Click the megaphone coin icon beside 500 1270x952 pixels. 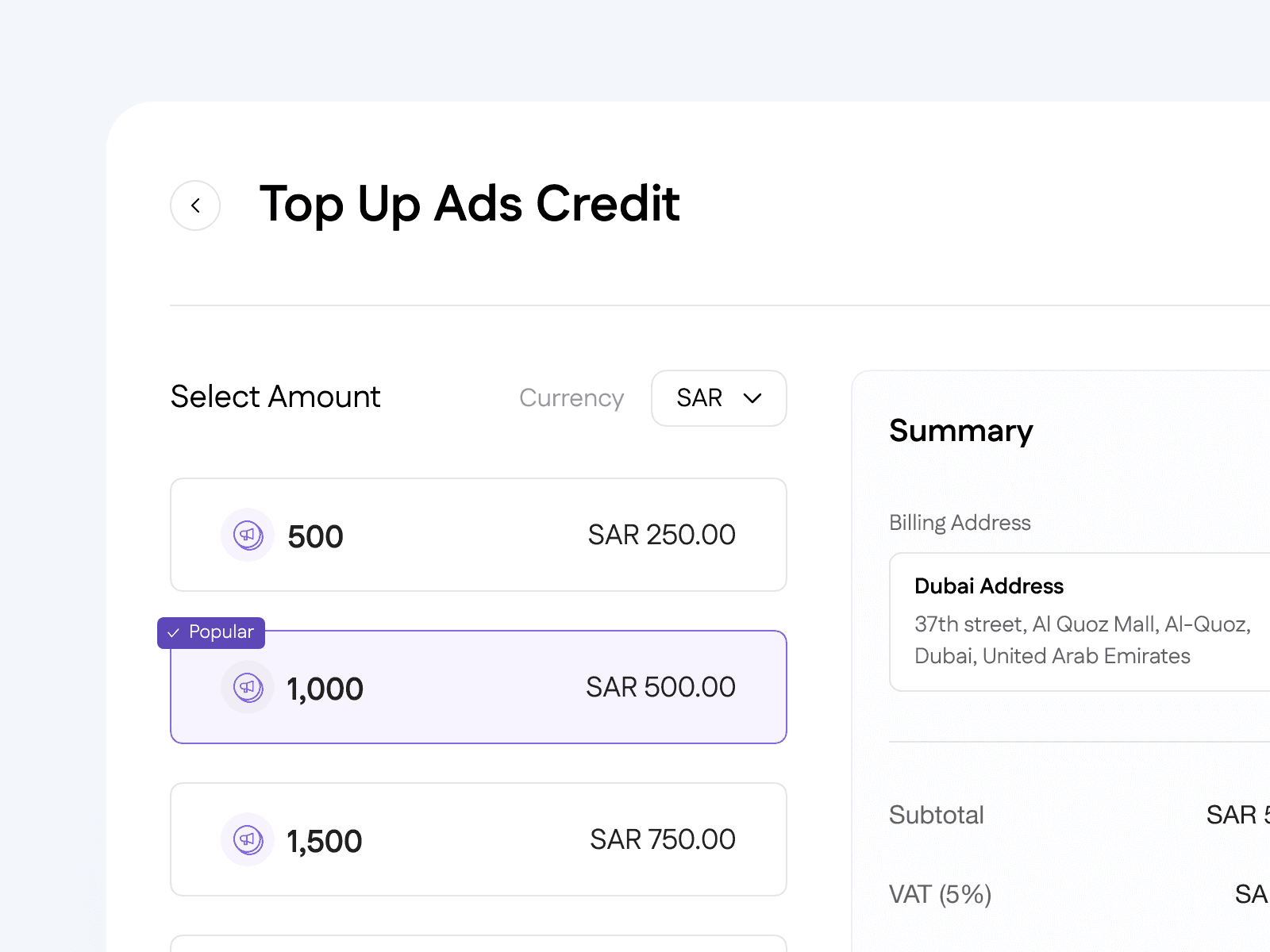click(248, 535)
